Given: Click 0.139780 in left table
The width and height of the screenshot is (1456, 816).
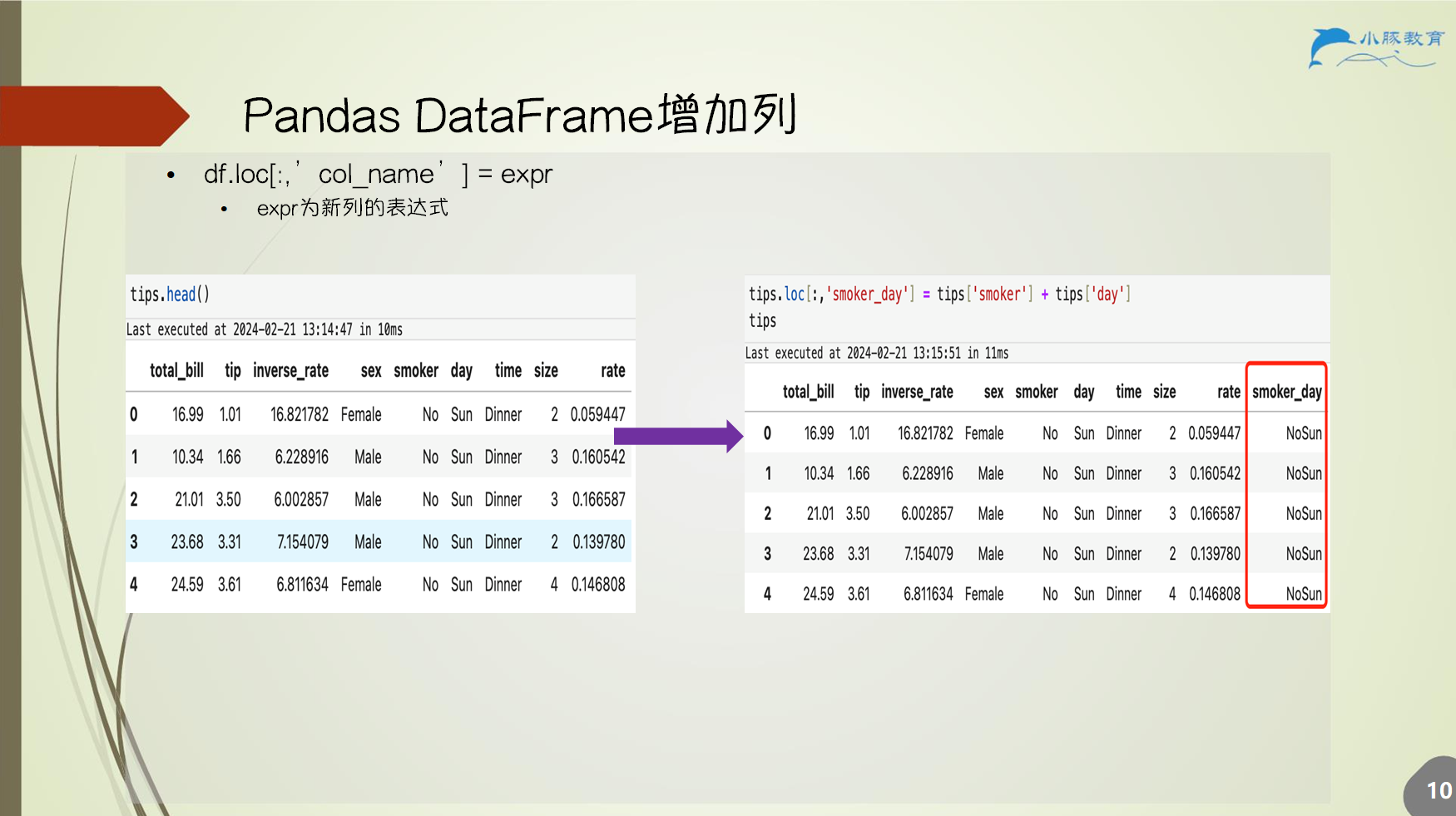Looking at the screenshot, I should pos(598,542).
